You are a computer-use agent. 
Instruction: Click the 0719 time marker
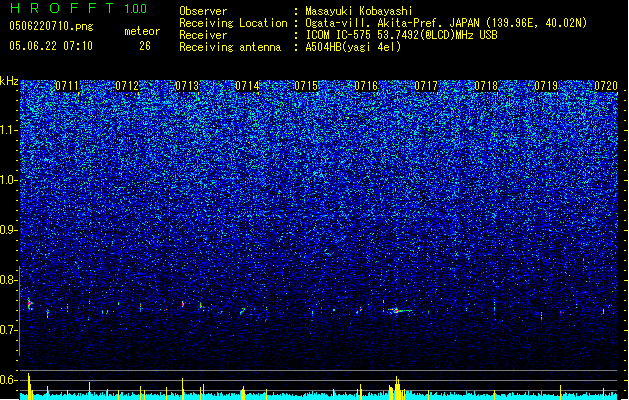[546, 86]
